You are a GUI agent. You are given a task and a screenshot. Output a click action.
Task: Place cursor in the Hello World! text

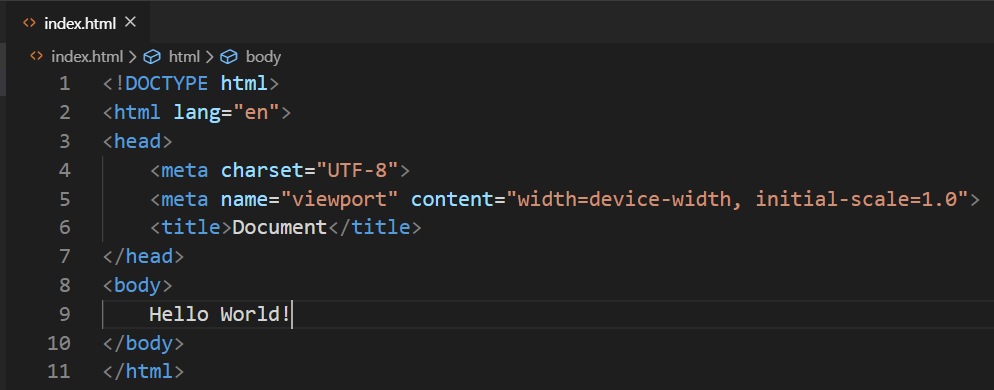(220, 314)
